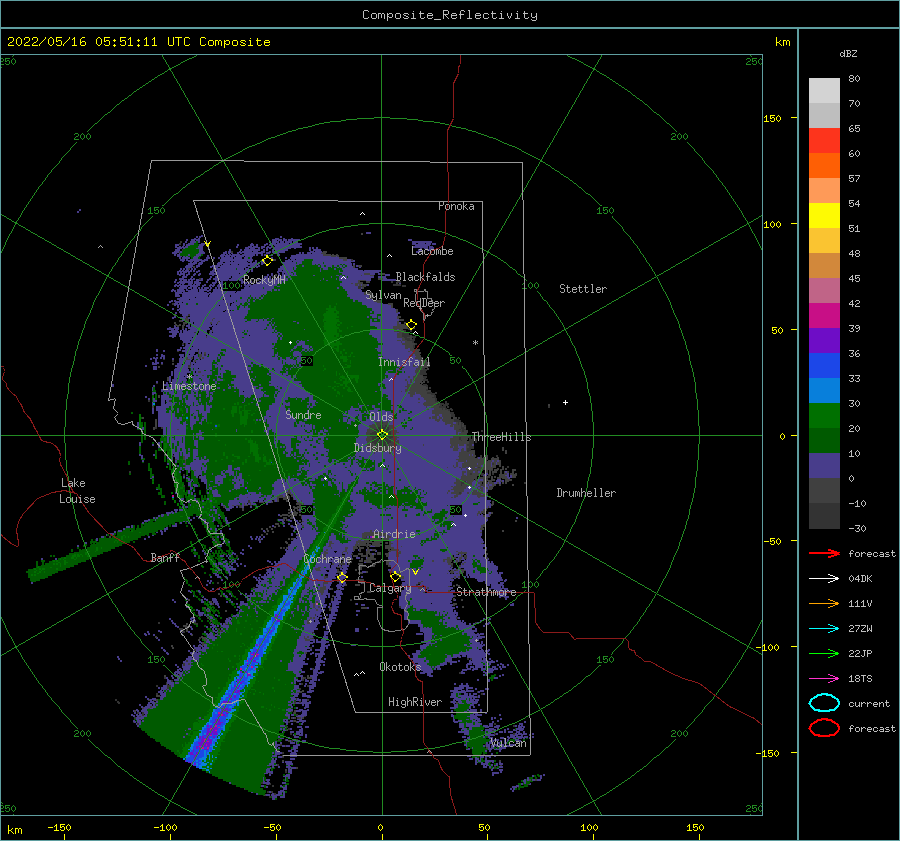Select the blue 33-36 dBZ swatch
This screenshot has height=841, width=900.
click(x=824, y=365)
